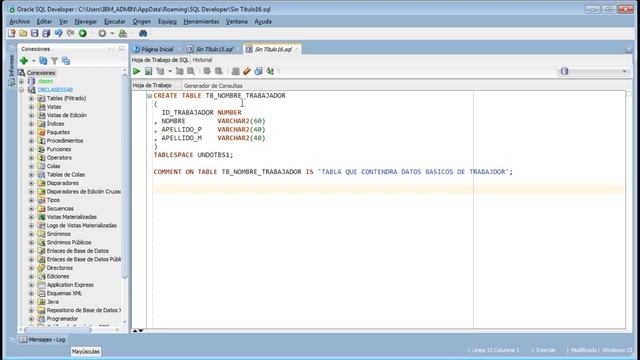The image size is (640, 360).
Task: Click the Rollback icon in worksheet toolbar
Action: 219,71
